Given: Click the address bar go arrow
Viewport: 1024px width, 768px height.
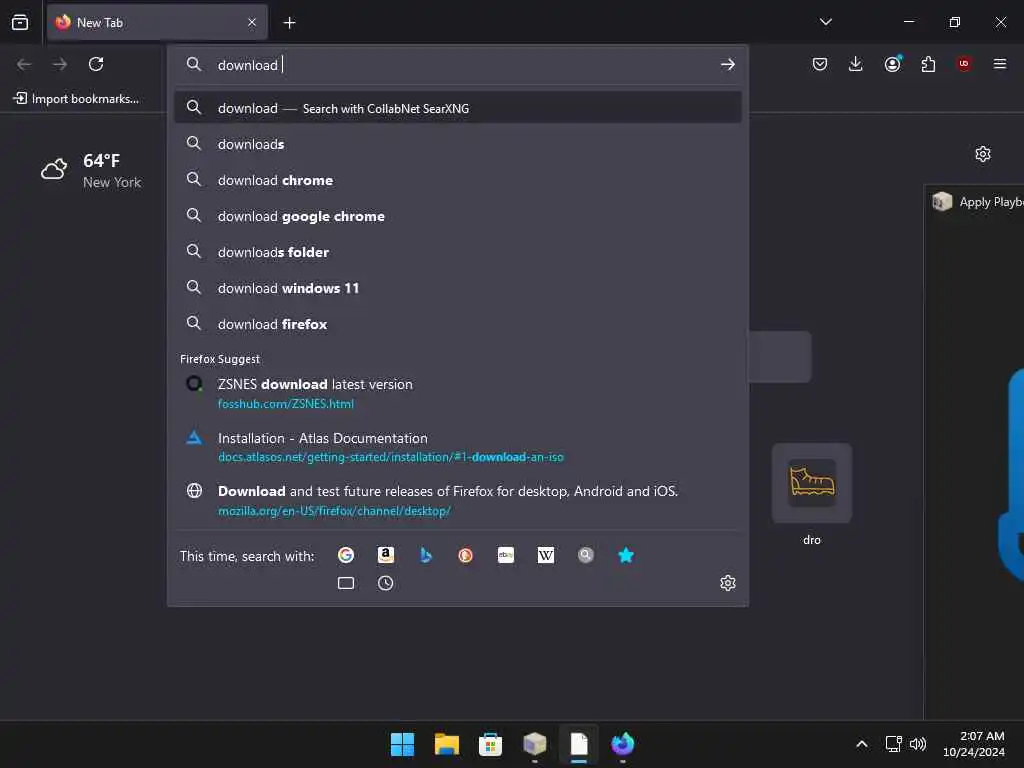Looking at the screenshot, I should pos(728,65).
